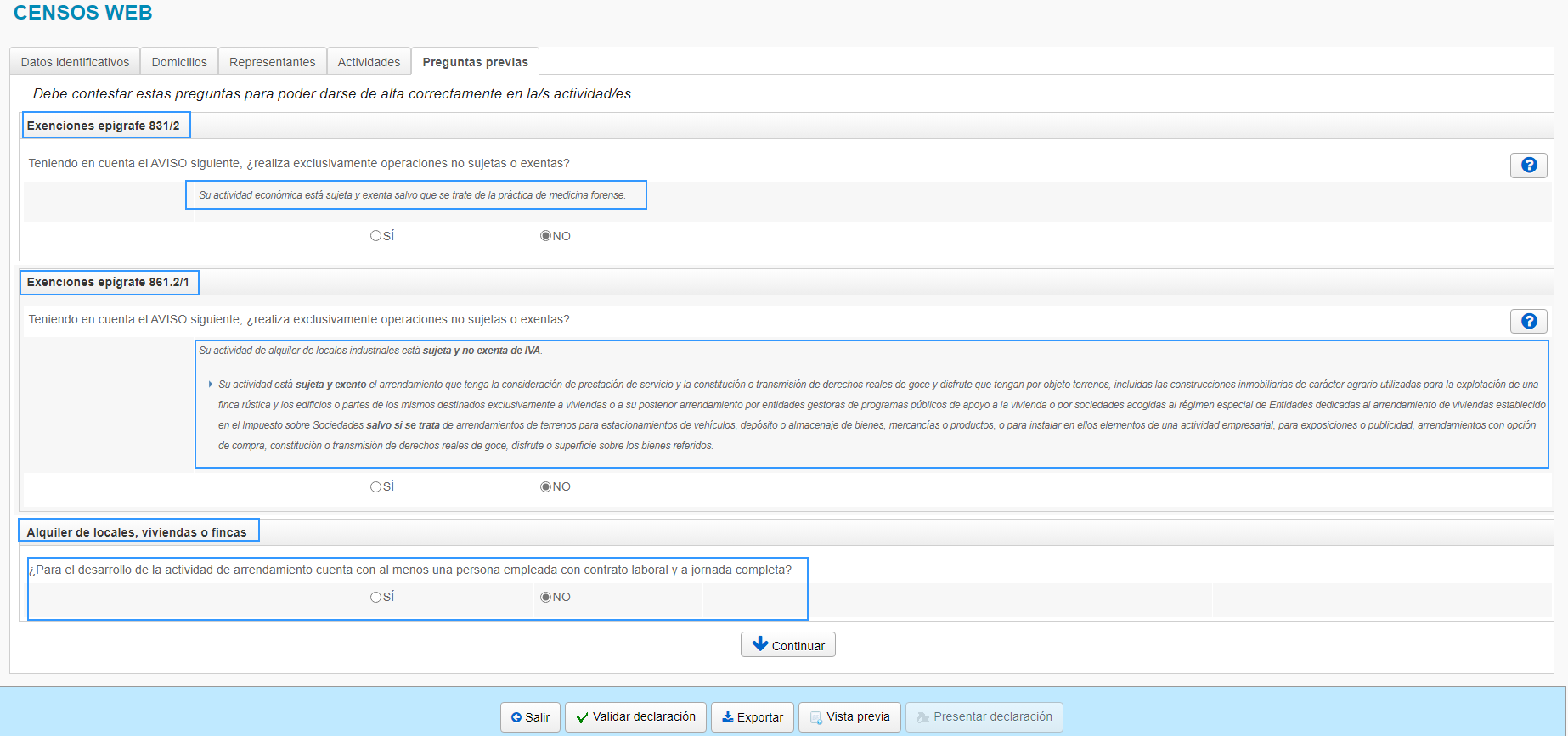Switch to the Actividades tab
Image resolution: width=1568 pixels, height=736 pixels.
[x=369, y=62]
